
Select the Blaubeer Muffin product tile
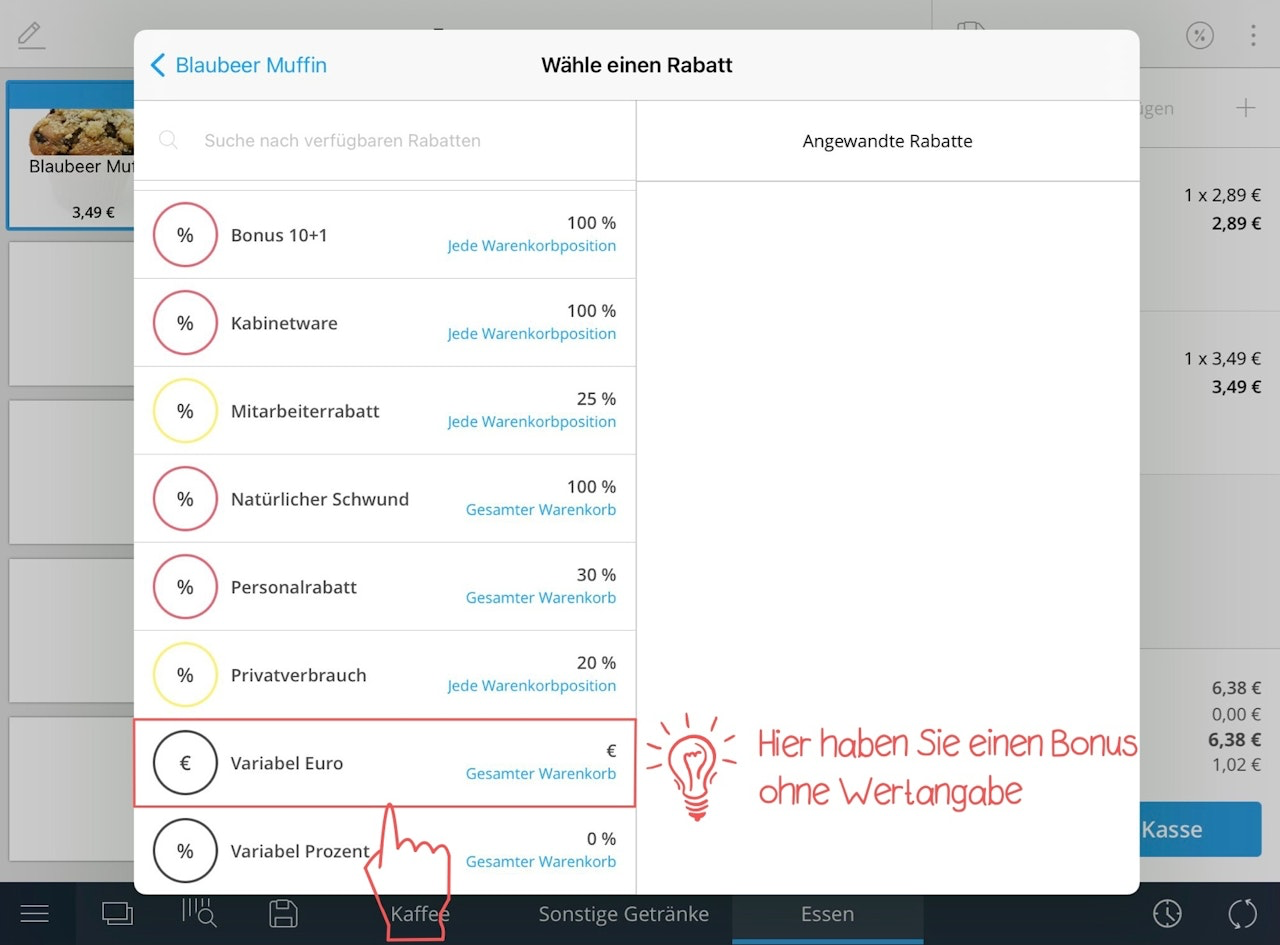coord(72,155)
